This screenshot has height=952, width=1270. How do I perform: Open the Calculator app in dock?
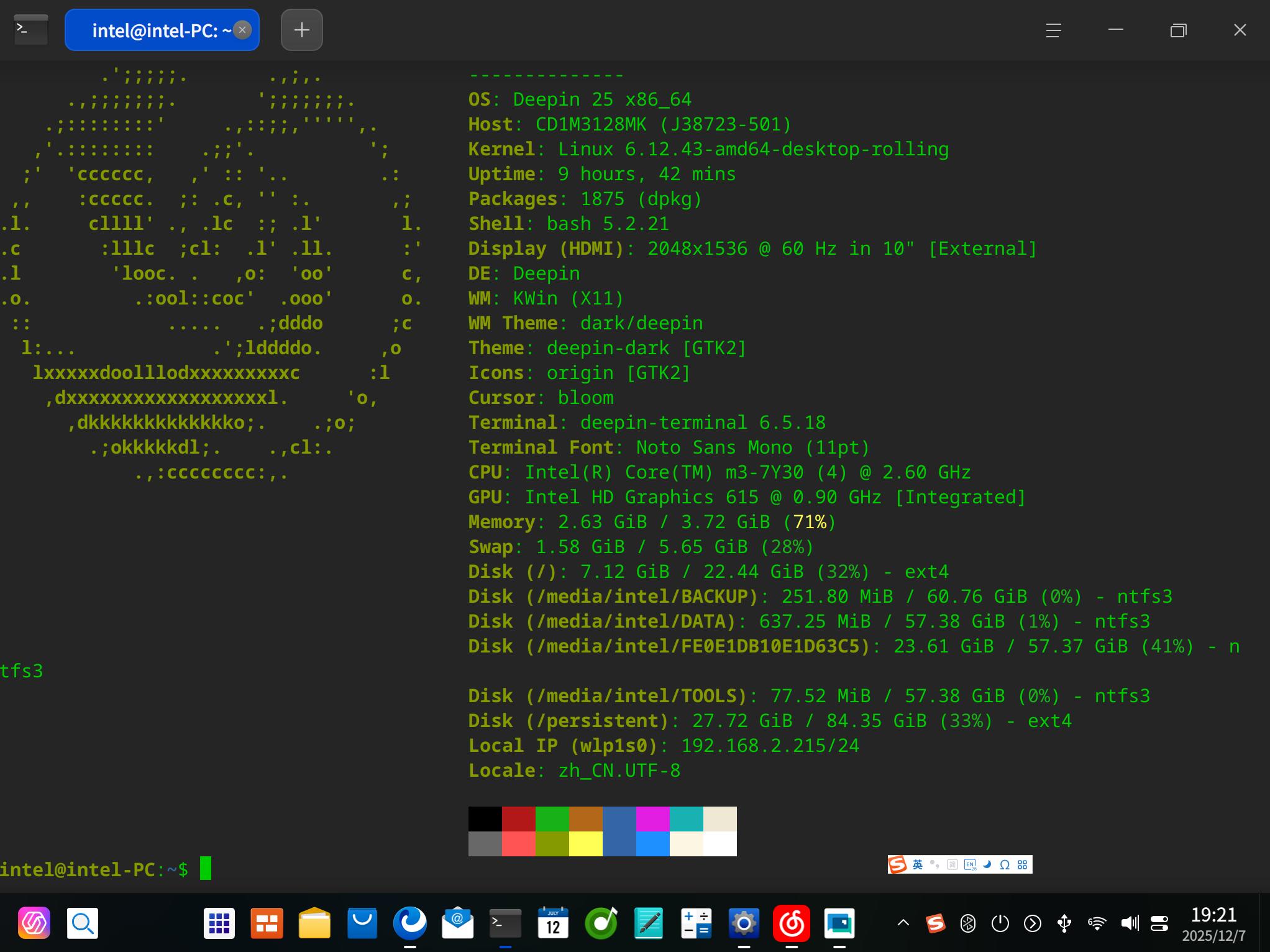click(697, 923)
